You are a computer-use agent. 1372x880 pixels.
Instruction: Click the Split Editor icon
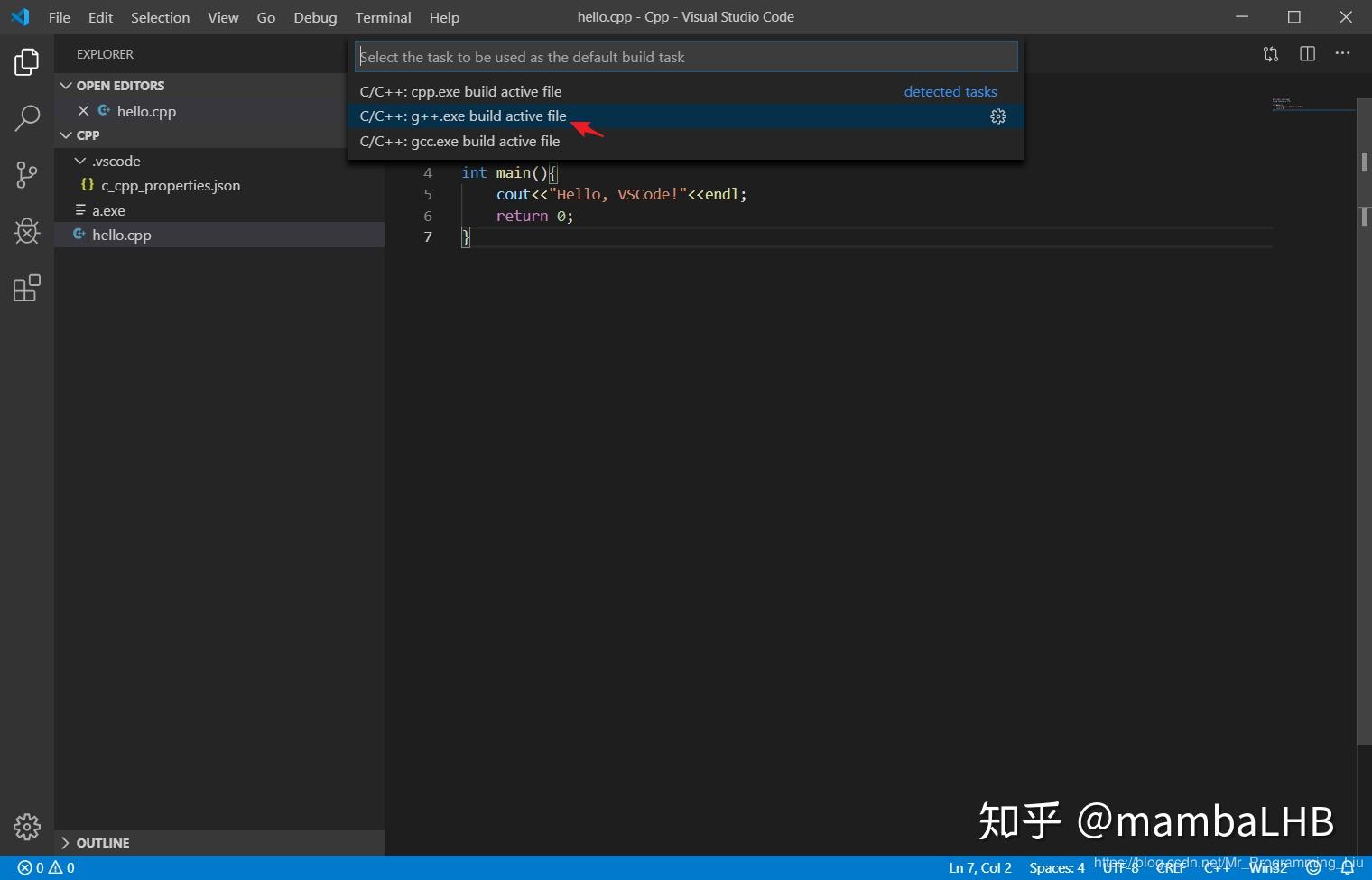point(1306,53)
